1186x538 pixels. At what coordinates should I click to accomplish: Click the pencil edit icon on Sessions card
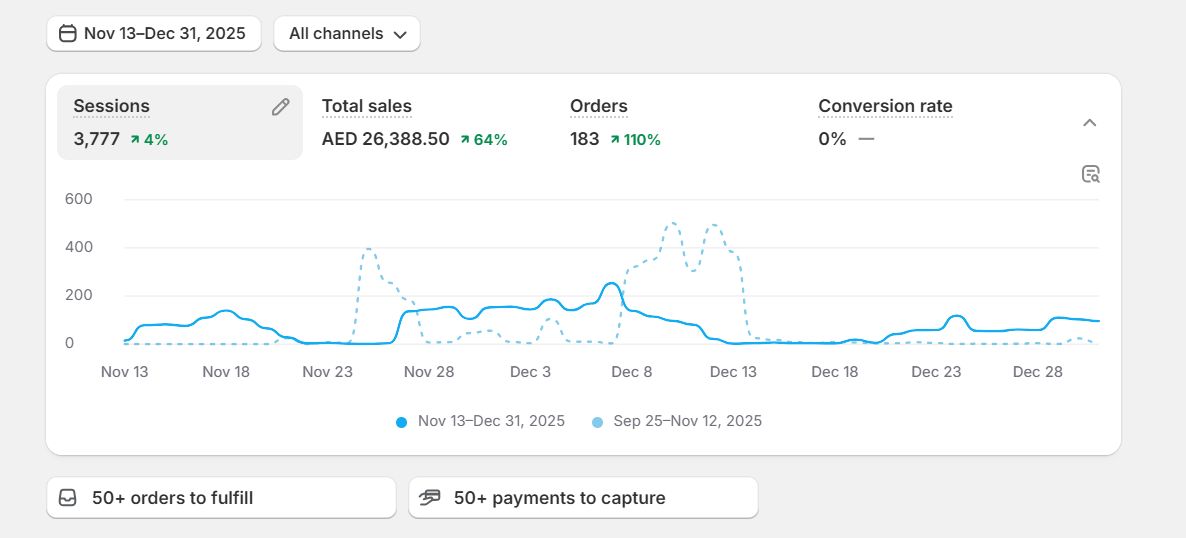[280, 107]
